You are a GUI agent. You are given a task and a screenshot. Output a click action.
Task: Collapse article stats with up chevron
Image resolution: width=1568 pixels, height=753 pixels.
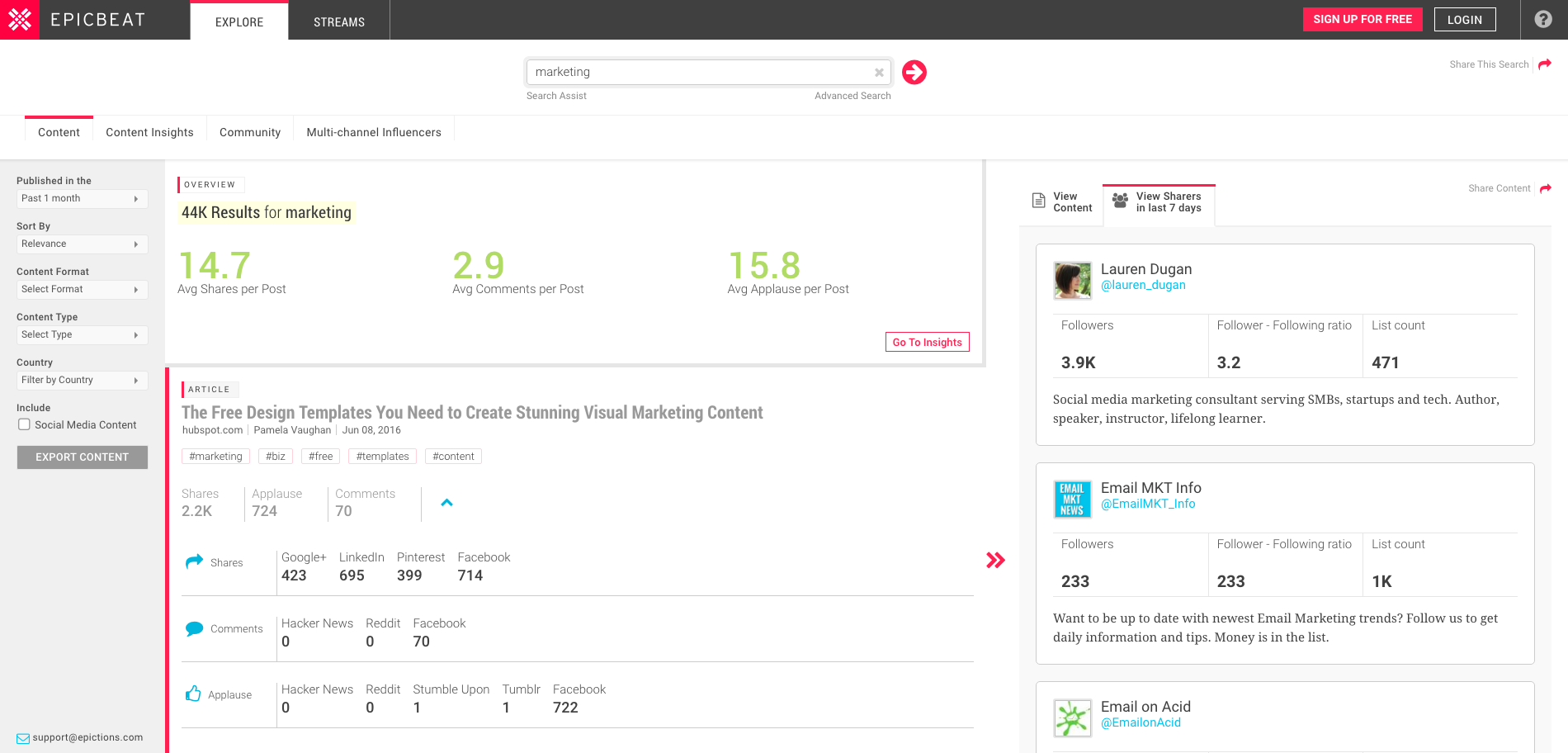click(446, 502)
